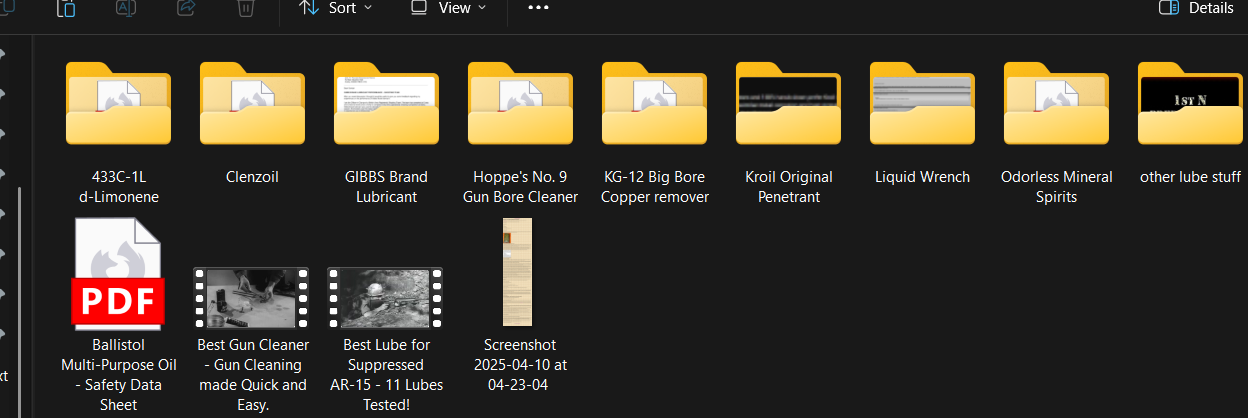The width and height of the screenshot is (1248, 418).
Task: Toggle the Details pane button
Action: (x=1196, y=8)
